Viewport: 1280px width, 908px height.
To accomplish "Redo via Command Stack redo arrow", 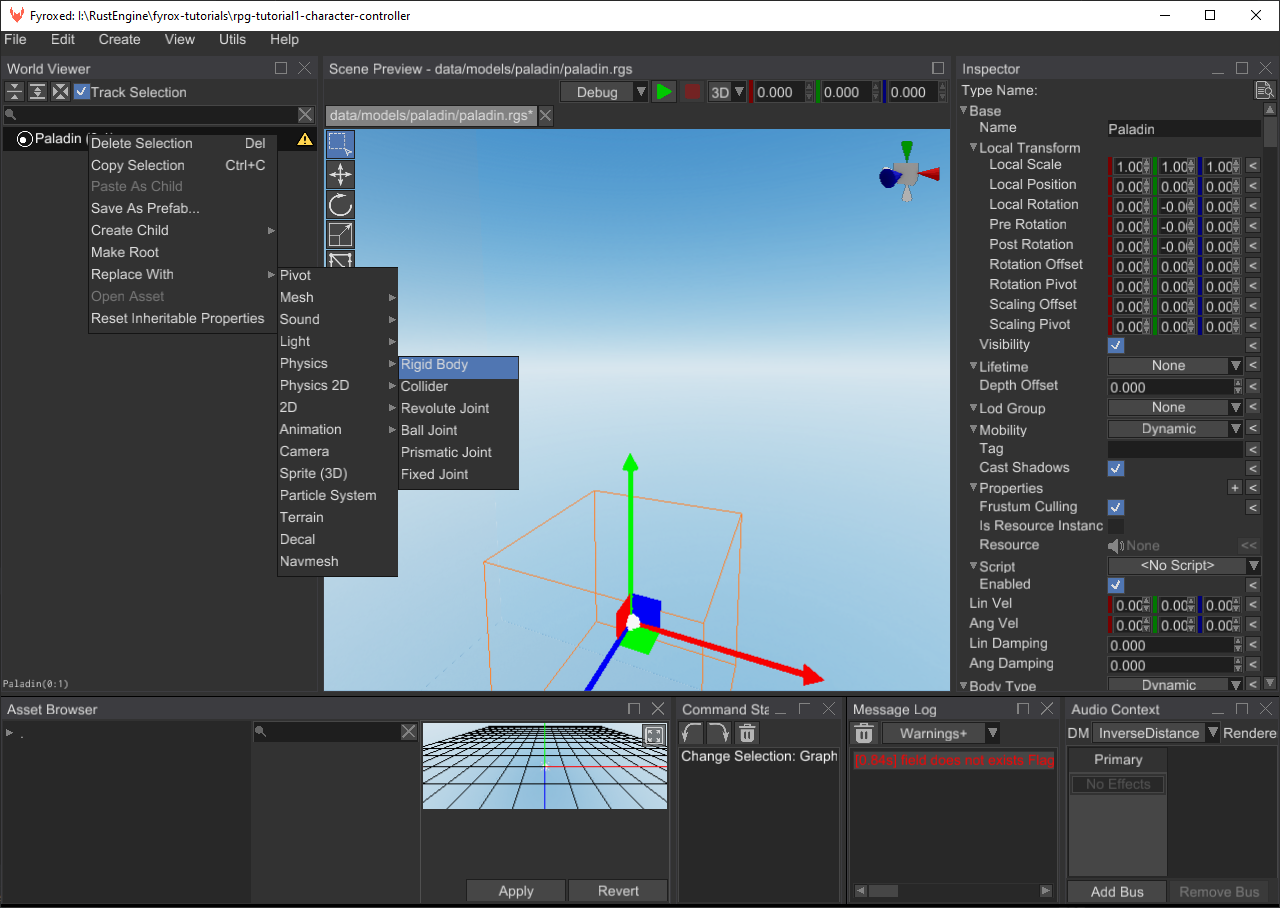I will tap(719, 733).
